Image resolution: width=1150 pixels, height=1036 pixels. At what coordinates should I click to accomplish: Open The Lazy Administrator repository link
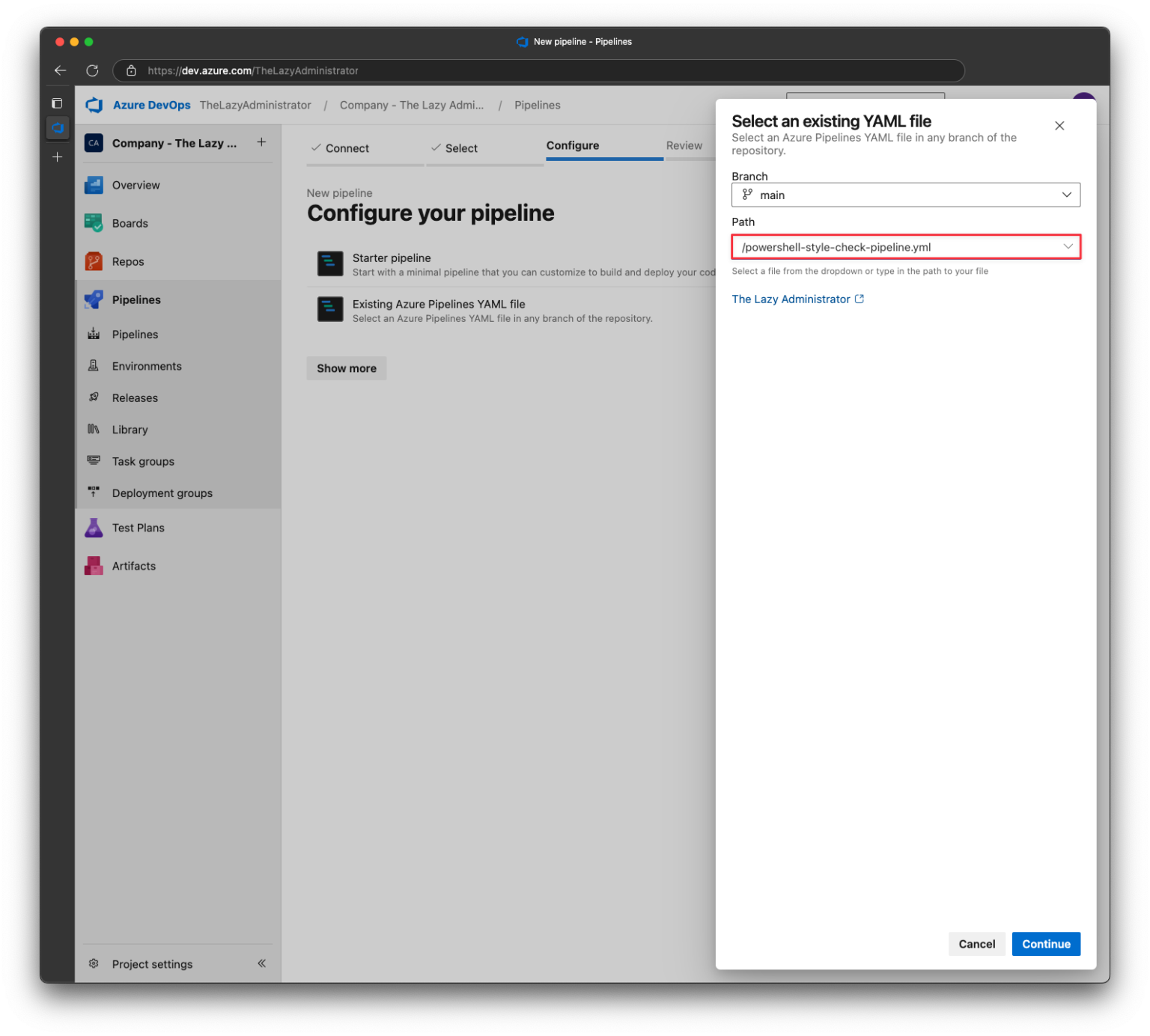point(791,299)
